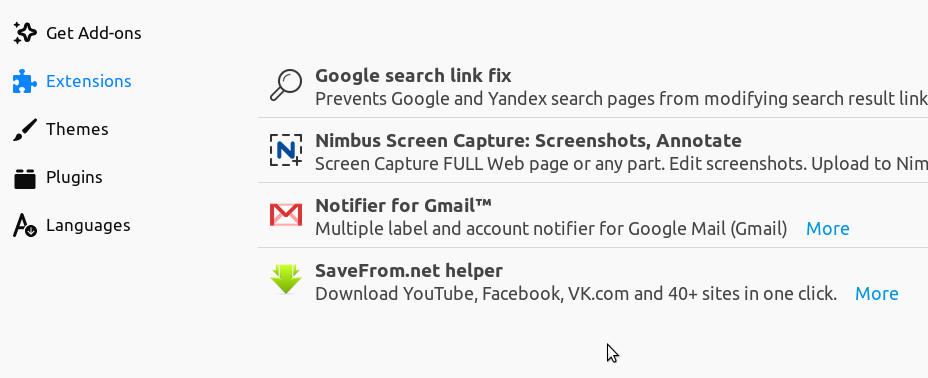Click the Google search link fix magnifier icon
The height and width of the screenshot is (378, 928).
(286, 85)
